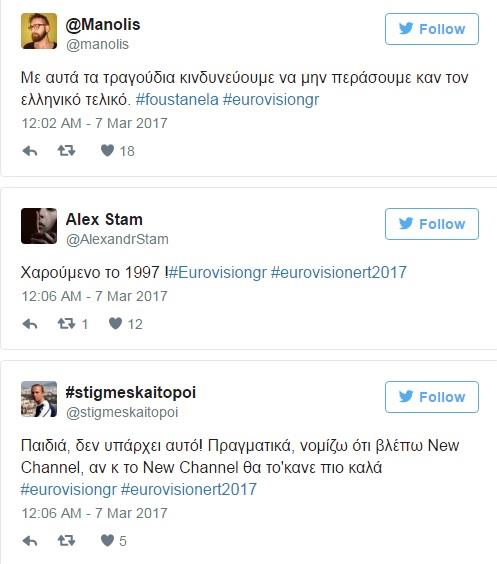Viewport: 497px width, 564px height.
Task: Reply to Alex Stam's tweet
Action: point(30,324)
